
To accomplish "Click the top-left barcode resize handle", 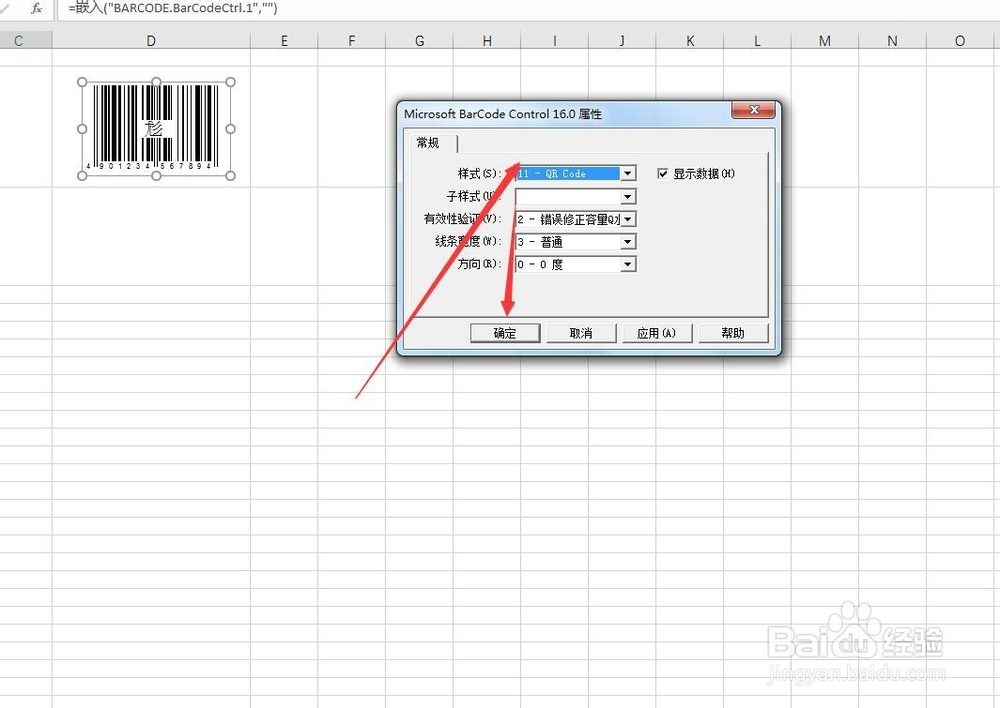I will pyautogui.click(x=82, y=82).
